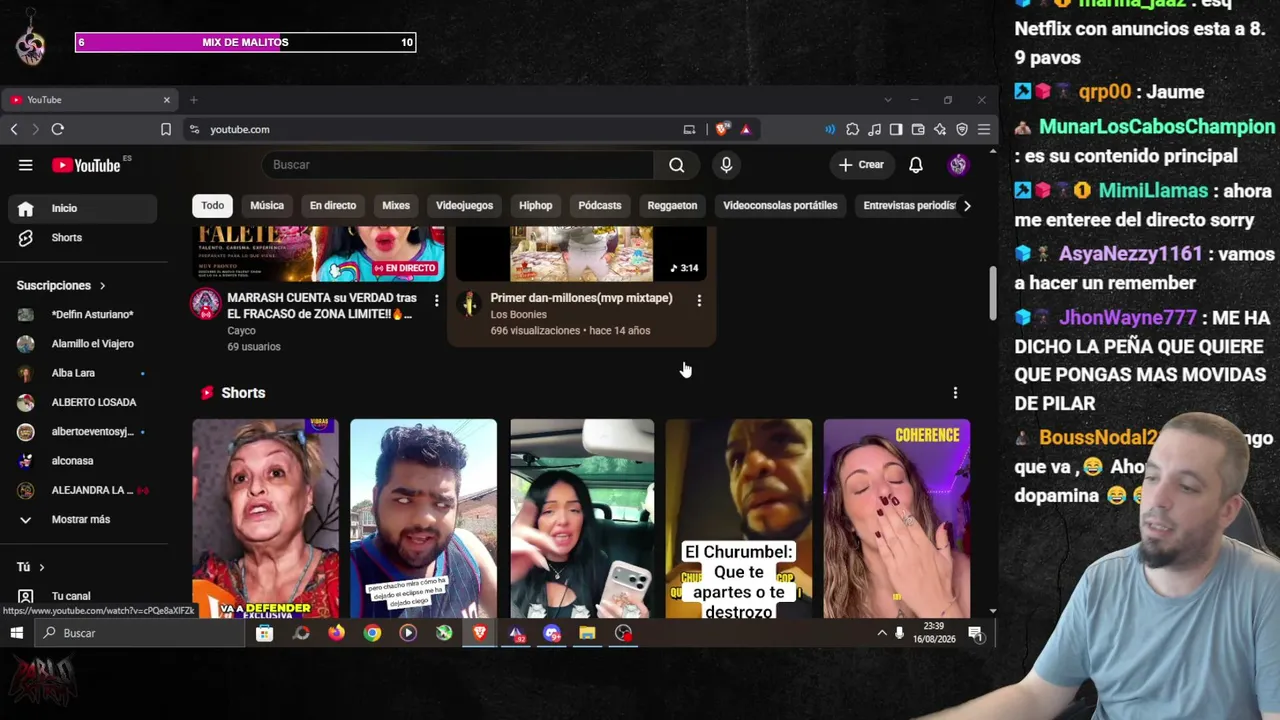Click the page vertical scrollbar thumb
This screenshot has height=720, width=1280.
992,293
